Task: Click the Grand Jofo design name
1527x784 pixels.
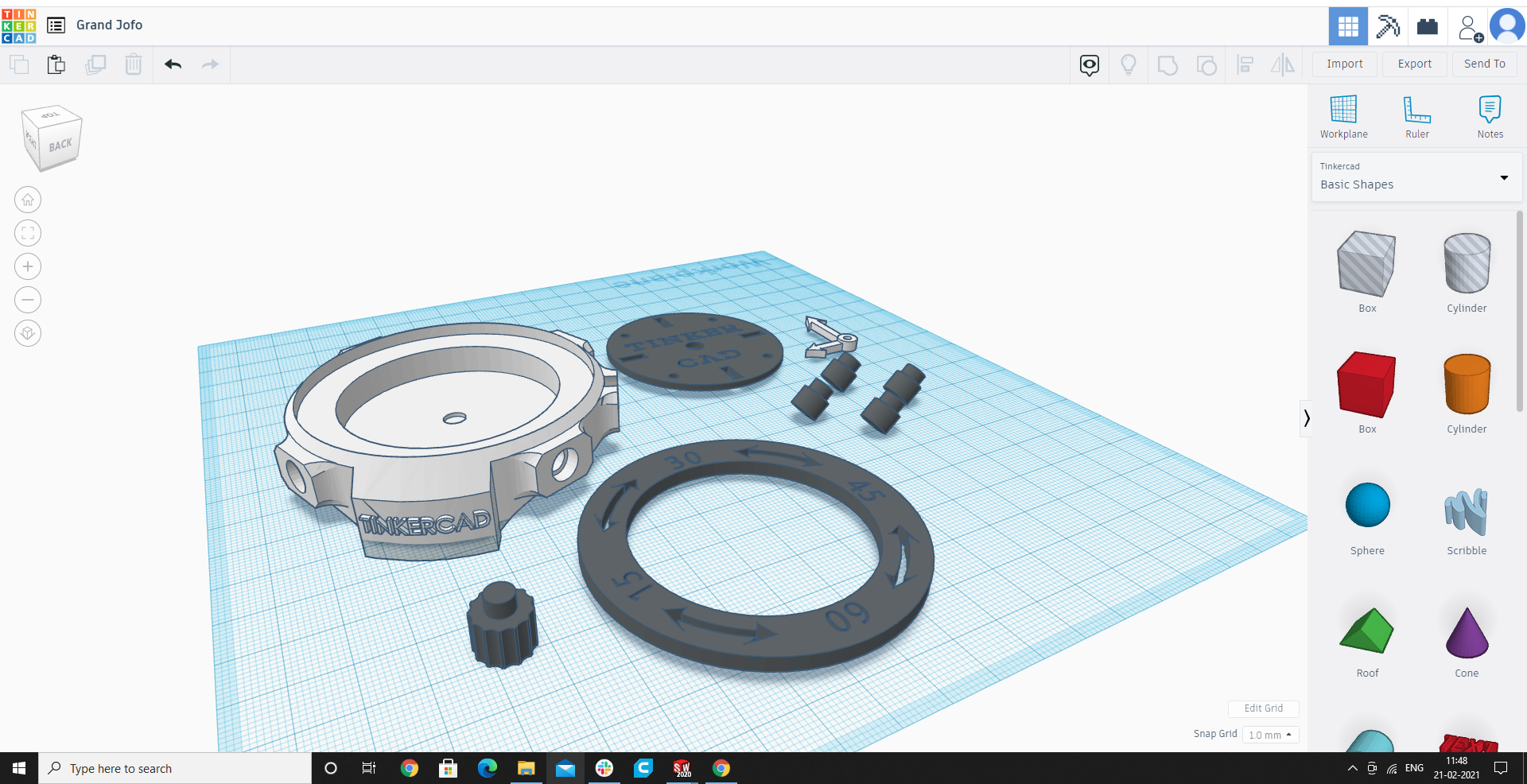Action: click(109, 25)
